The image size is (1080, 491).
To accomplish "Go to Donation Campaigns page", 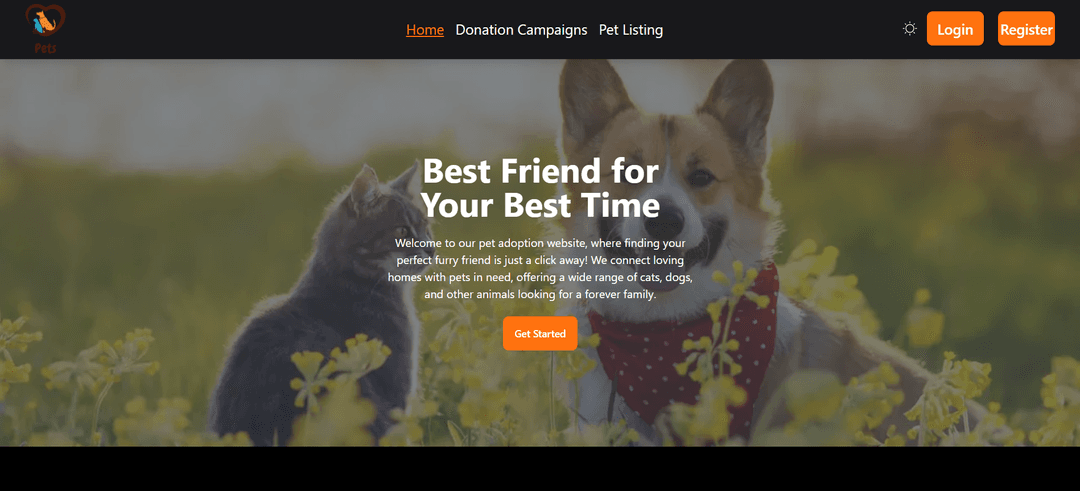I will (x=521, y=30).
